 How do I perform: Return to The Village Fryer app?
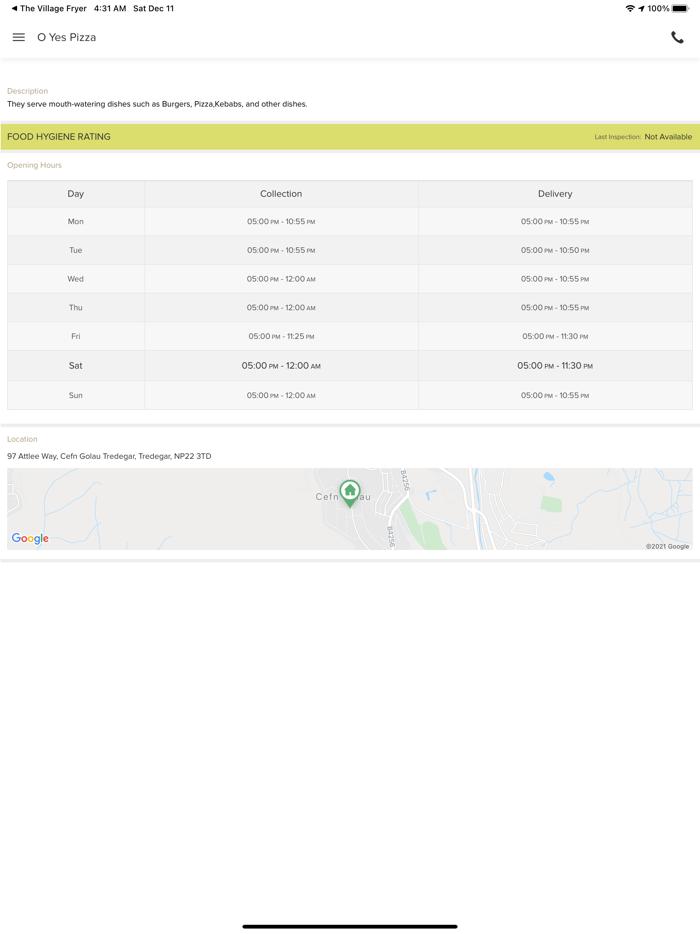pyautogui.click(x=49, y=8)
